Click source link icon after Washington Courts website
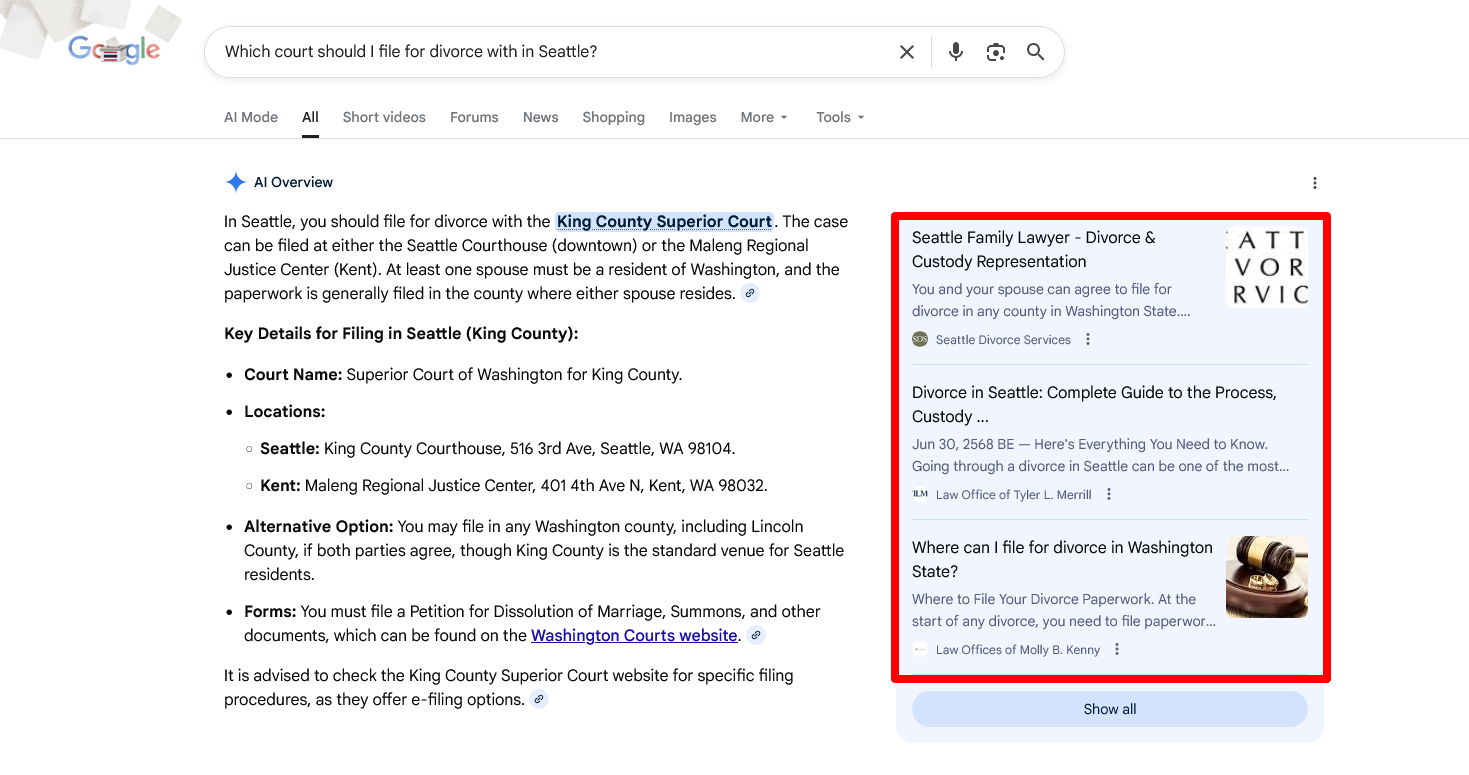This screenshot has width=1469, height=775. (x=757, y=636)
